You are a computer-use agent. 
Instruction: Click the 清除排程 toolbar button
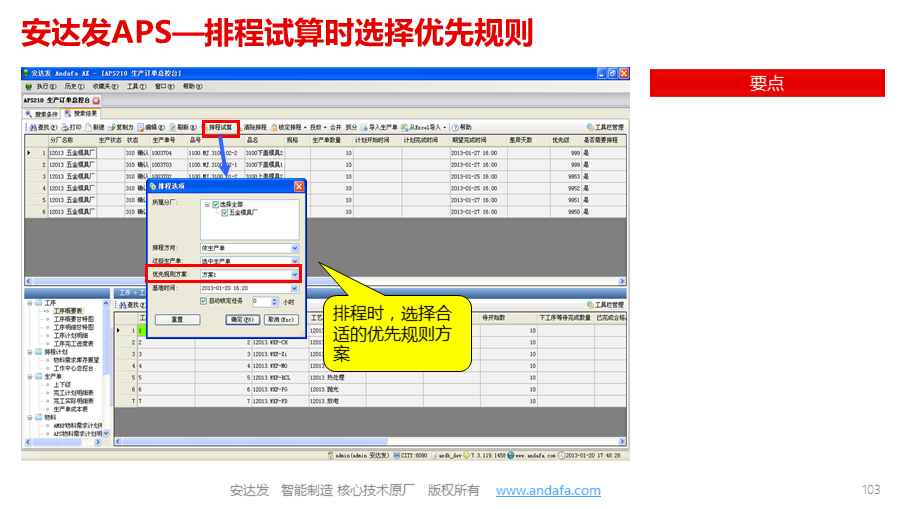pyautogui.click(x=255, y=128)
